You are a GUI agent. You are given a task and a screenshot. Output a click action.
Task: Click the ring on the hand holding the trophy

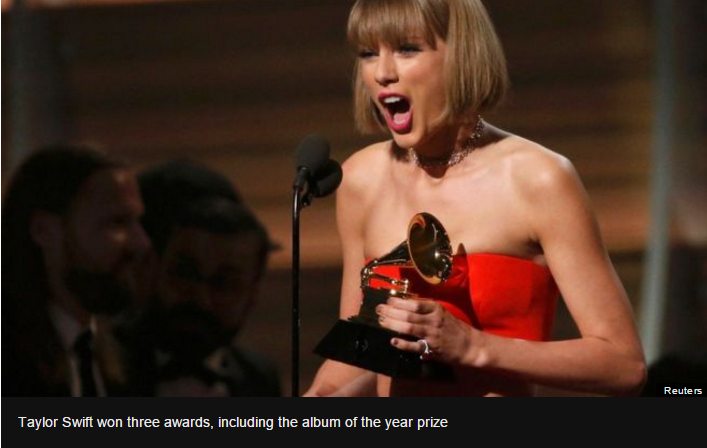(x=425, y=348)
